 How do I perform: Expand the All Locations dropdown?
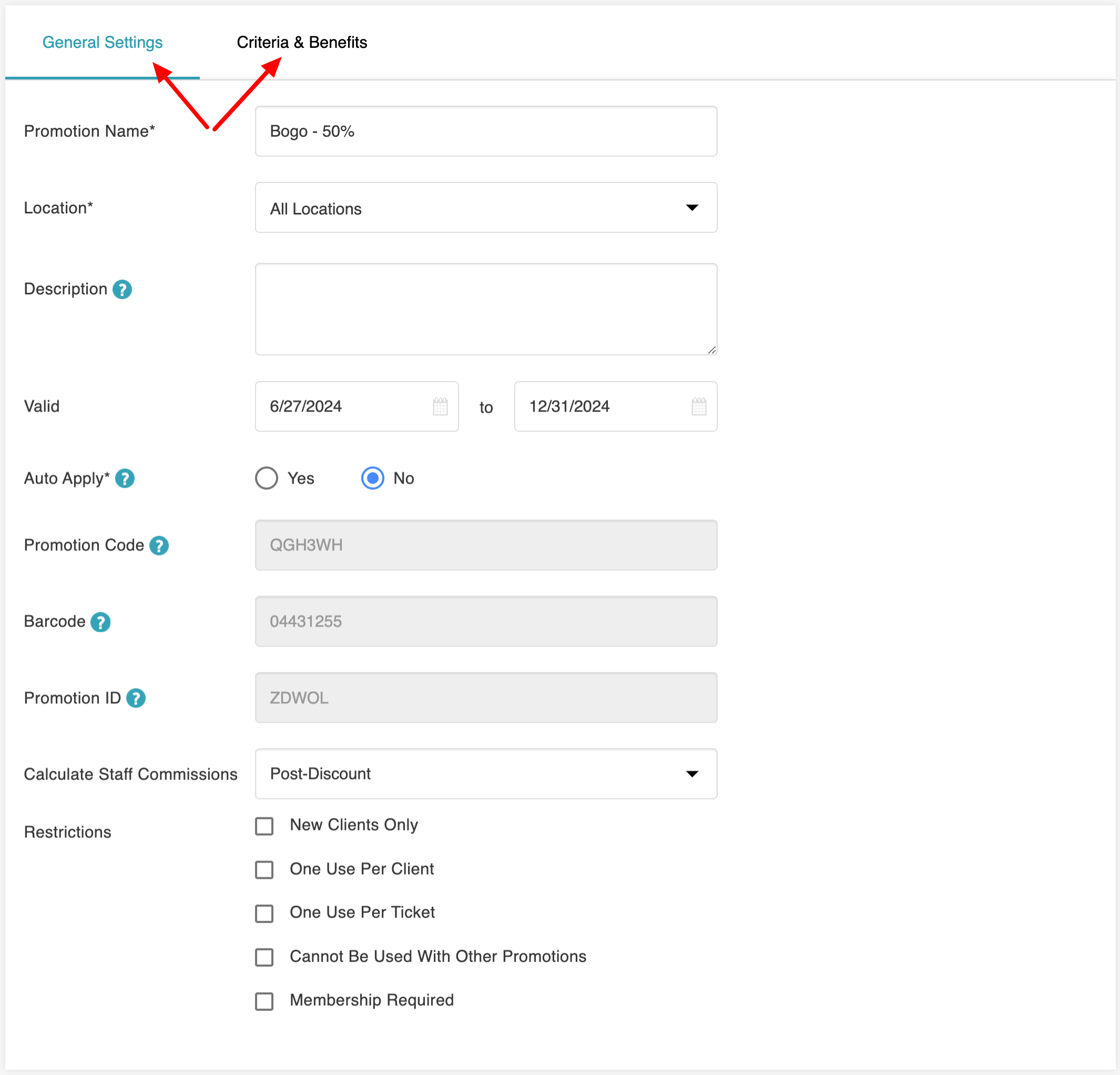pos(486,208)
